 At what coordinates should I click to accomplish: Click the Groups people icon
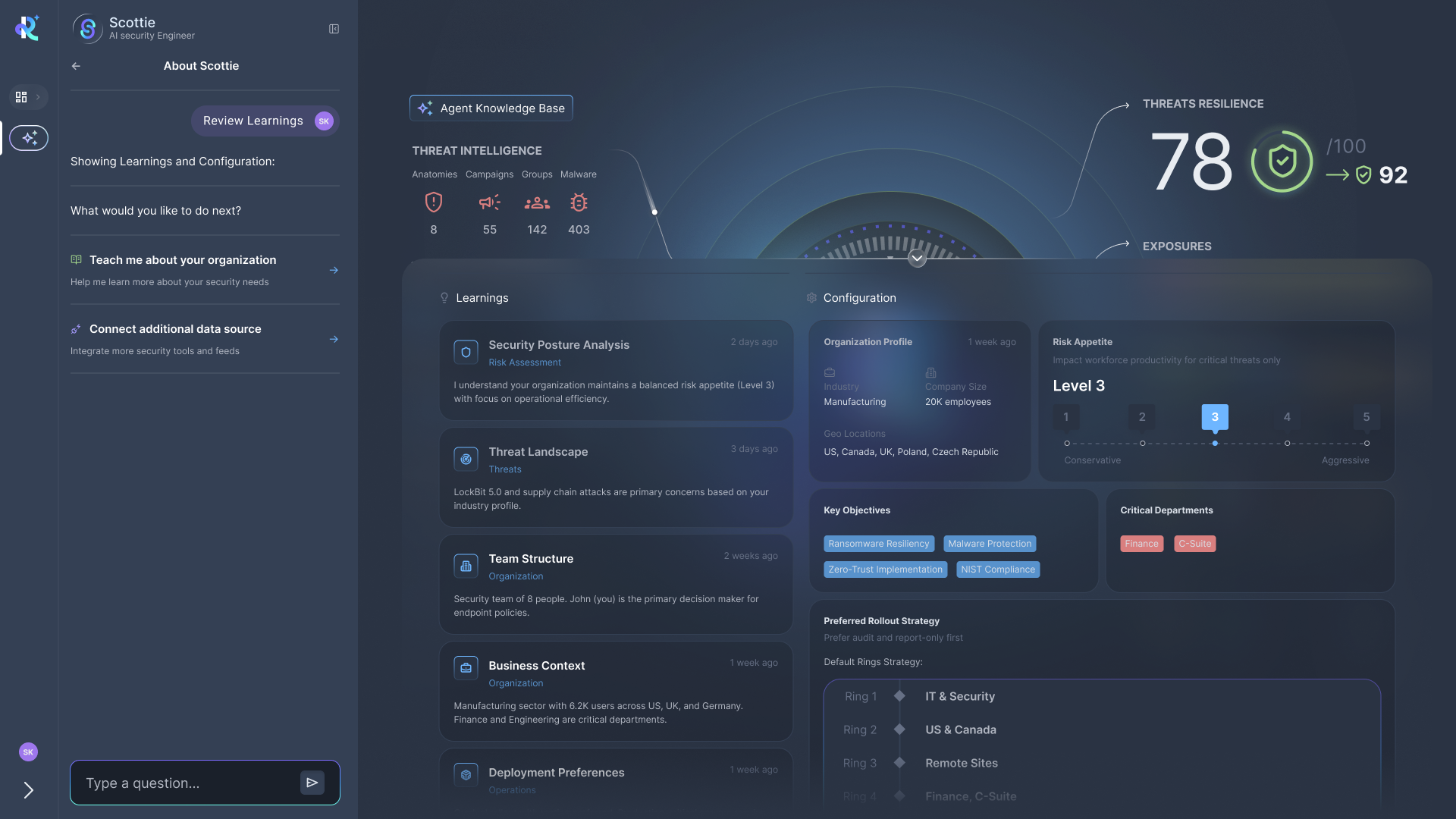pos(537,202)
